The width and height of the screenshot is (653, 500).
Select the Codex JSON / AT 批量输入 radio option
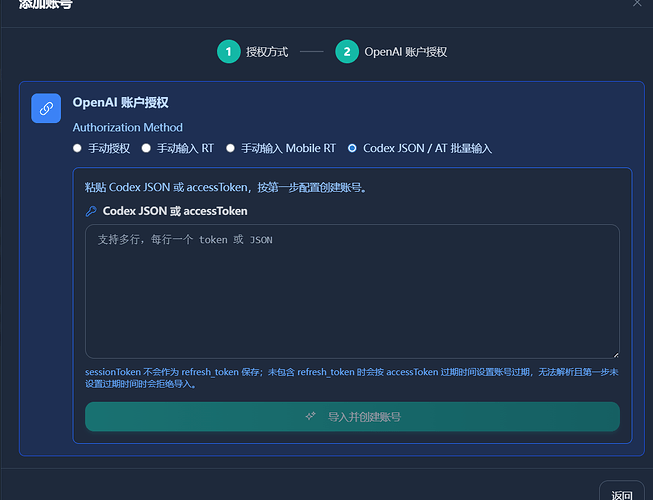(x=352, y=148)
